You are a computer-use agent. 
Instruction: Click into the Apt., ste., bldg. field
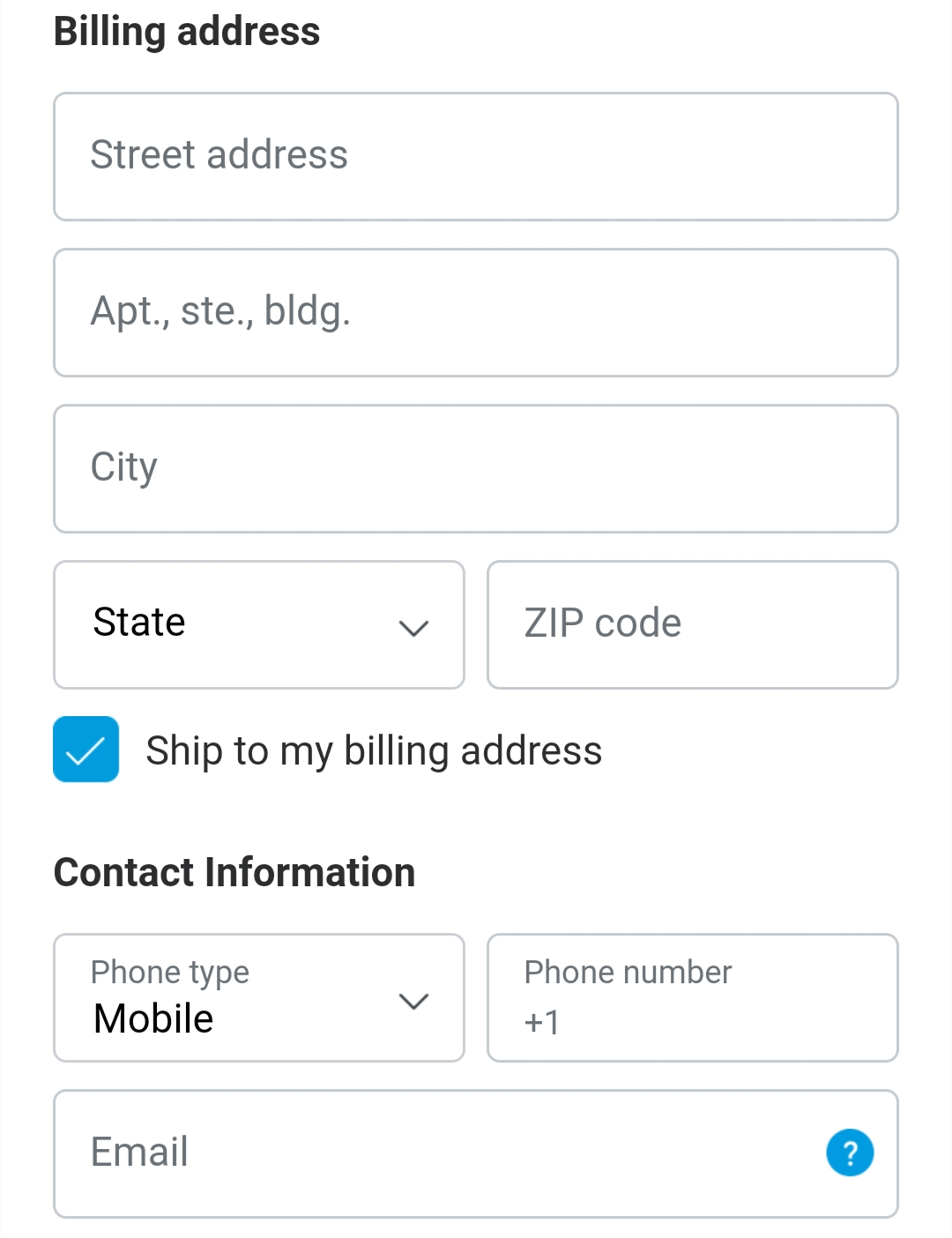click(x=476, y=312)
